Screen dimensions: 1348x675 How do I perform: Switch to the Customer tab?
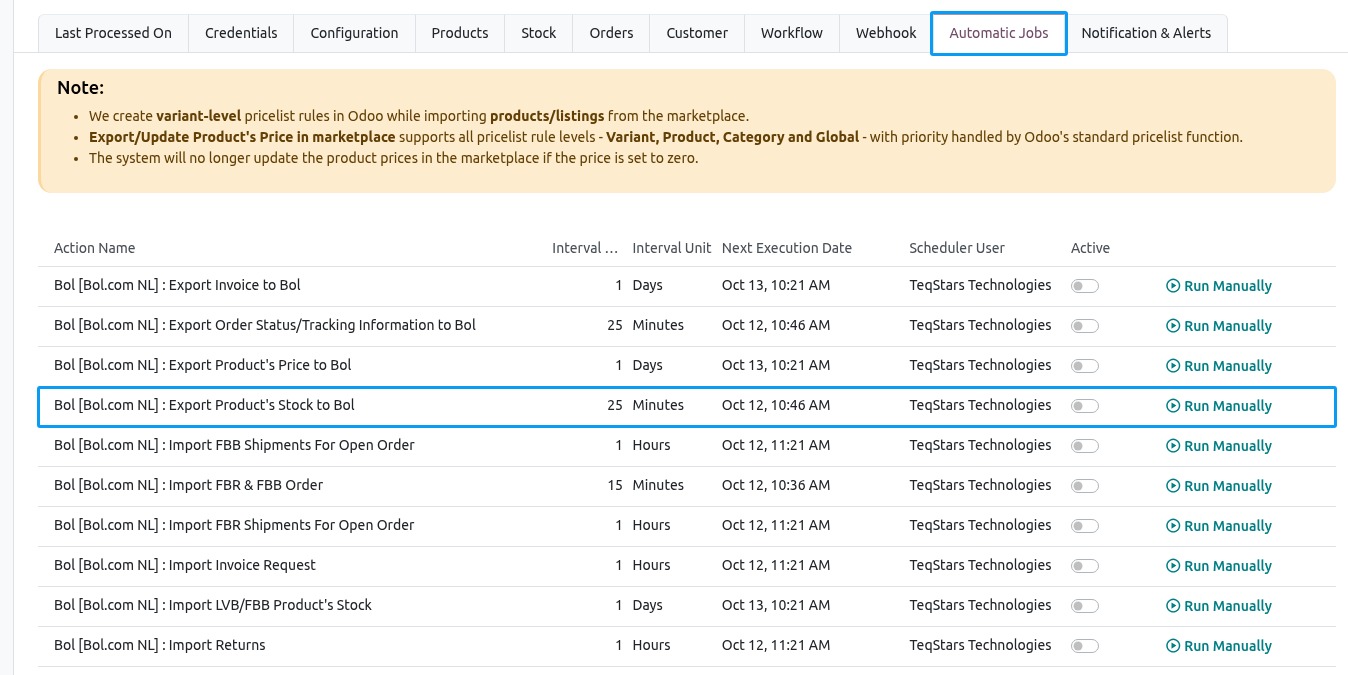(x=697, y=33)
